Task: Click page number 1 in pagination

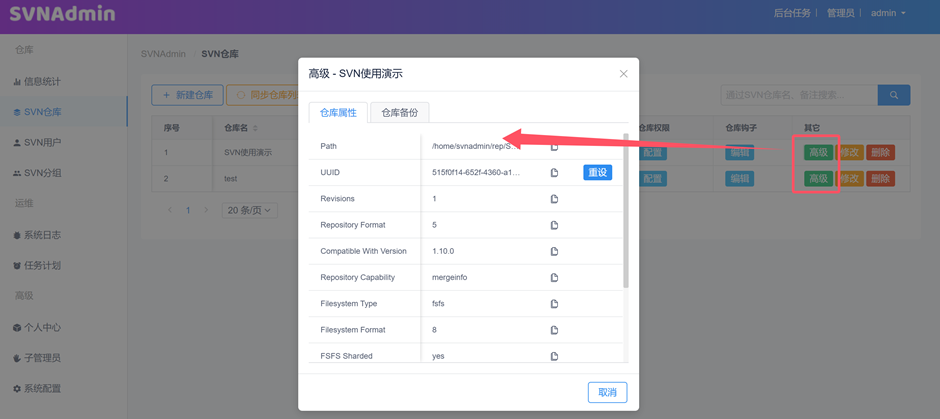Action: 188,210
